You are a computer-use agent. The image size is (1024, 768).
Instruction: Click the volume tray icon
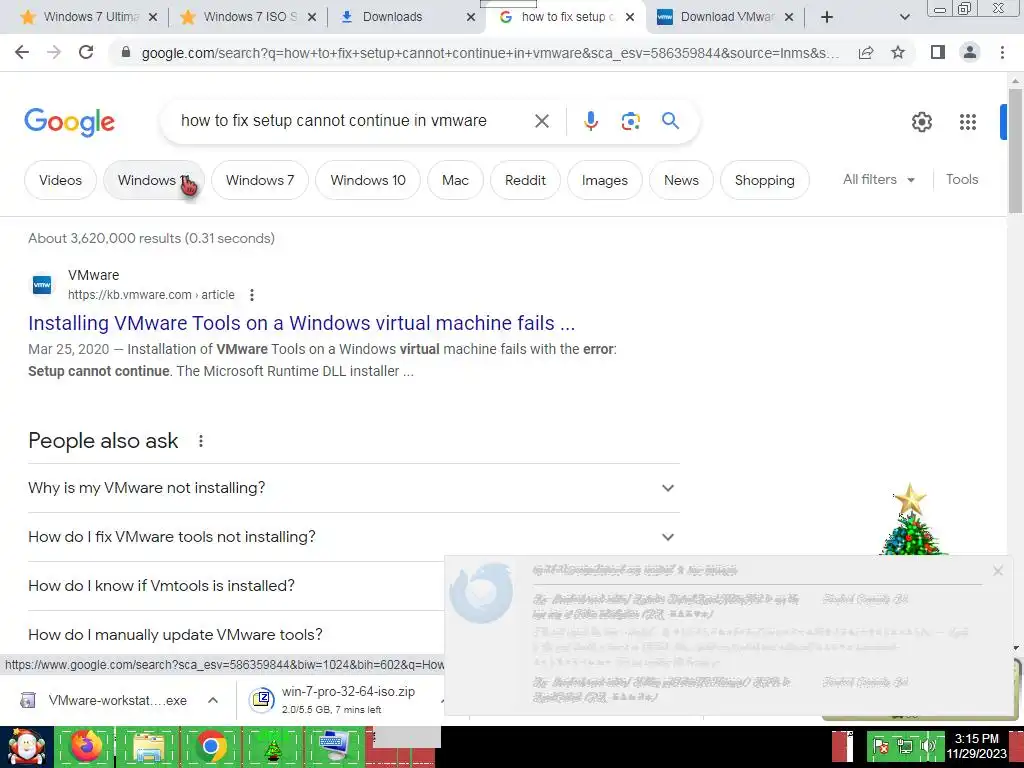click(928, 746)
